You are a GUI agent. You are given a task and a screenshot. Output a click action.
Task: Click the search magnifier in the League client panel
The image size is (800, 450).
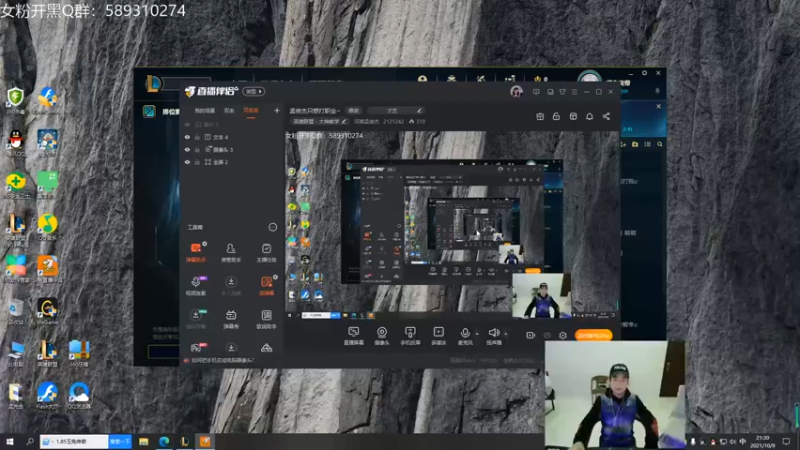(x=660, y=144)
